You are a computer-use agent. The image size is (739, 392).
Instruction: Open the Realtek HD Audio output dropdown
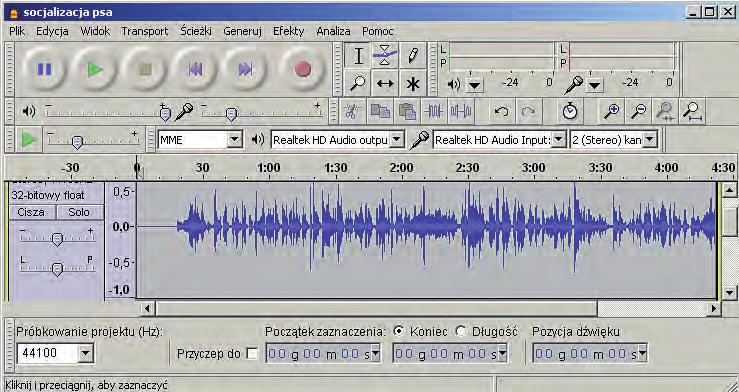pos(397,140)
